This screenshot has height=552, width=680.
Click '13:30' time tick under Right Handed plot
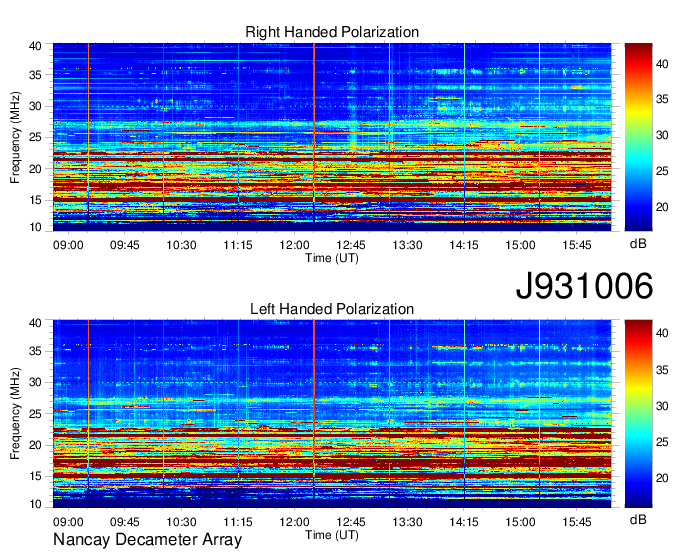(407, 245)
